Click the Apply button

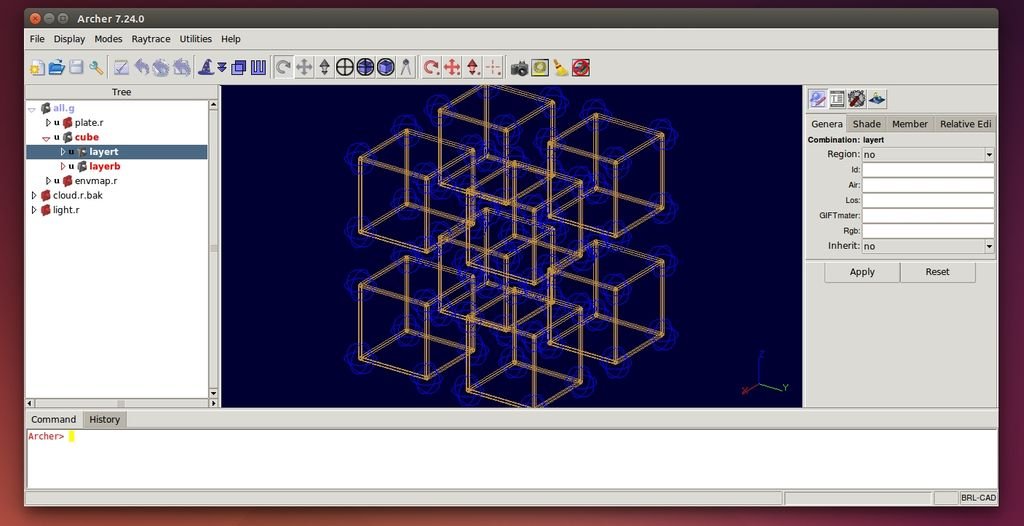coord(861,272)
